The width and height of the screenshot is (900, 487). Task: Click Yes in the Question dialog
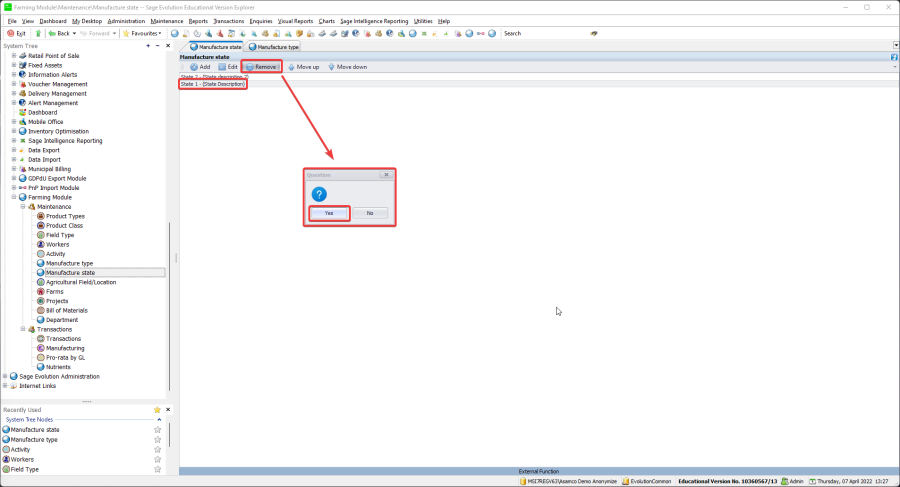[329, 213]
